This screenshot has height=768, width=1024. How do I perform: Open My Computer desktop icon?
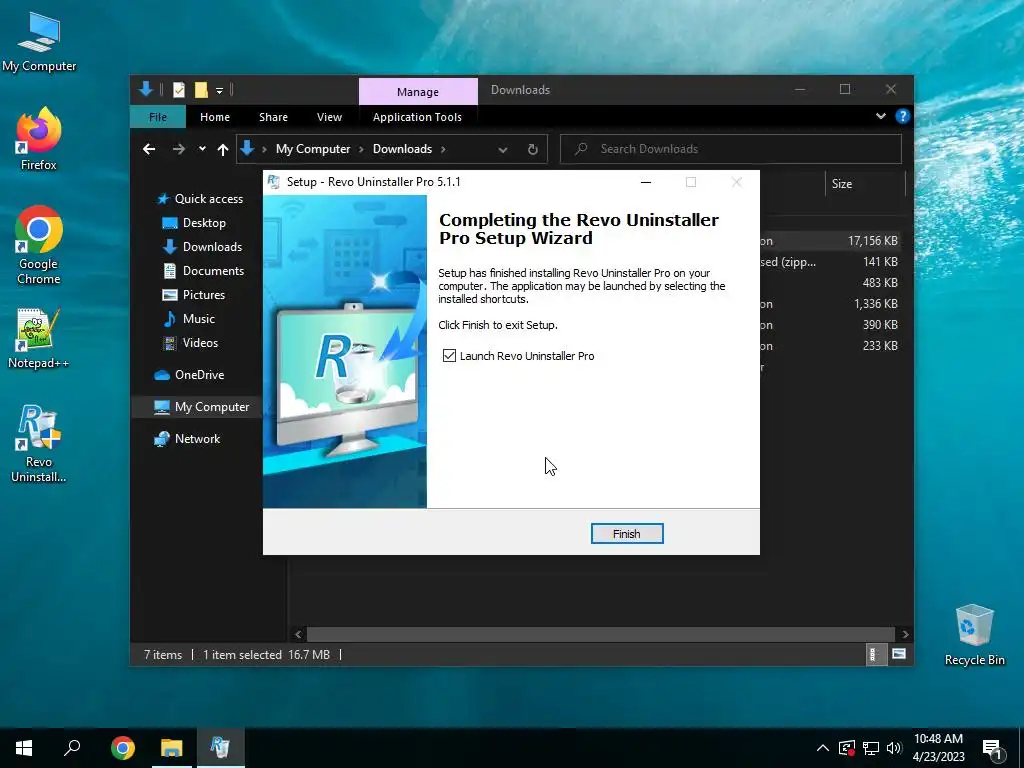coord(39,42)
